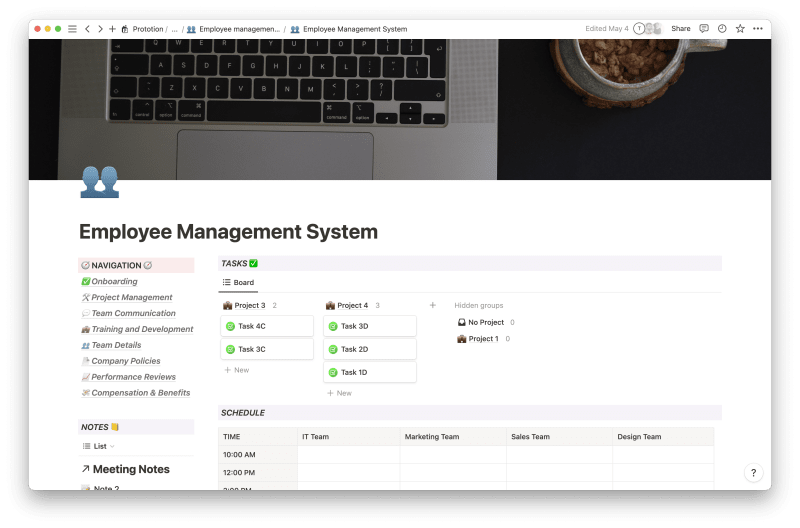Click the T user avatar
800x528 pixels.
(x=639, y=29)
